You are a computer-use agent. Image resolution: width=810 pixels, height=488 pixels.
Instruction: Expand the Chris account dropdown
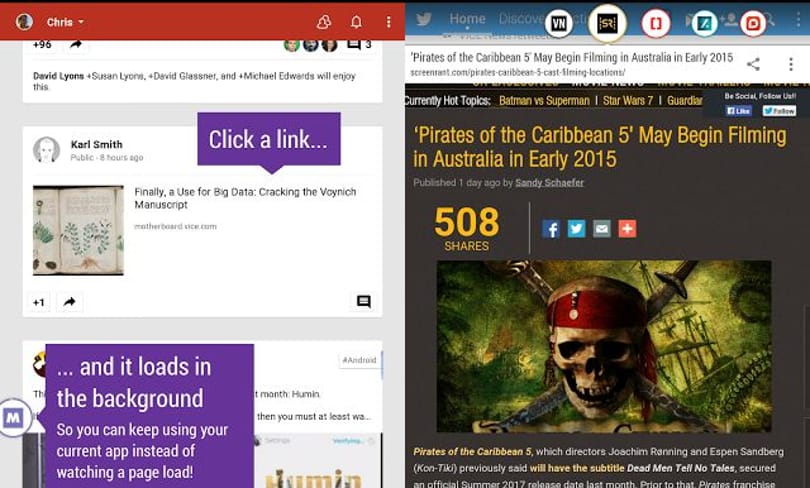(x=66, y=22)
